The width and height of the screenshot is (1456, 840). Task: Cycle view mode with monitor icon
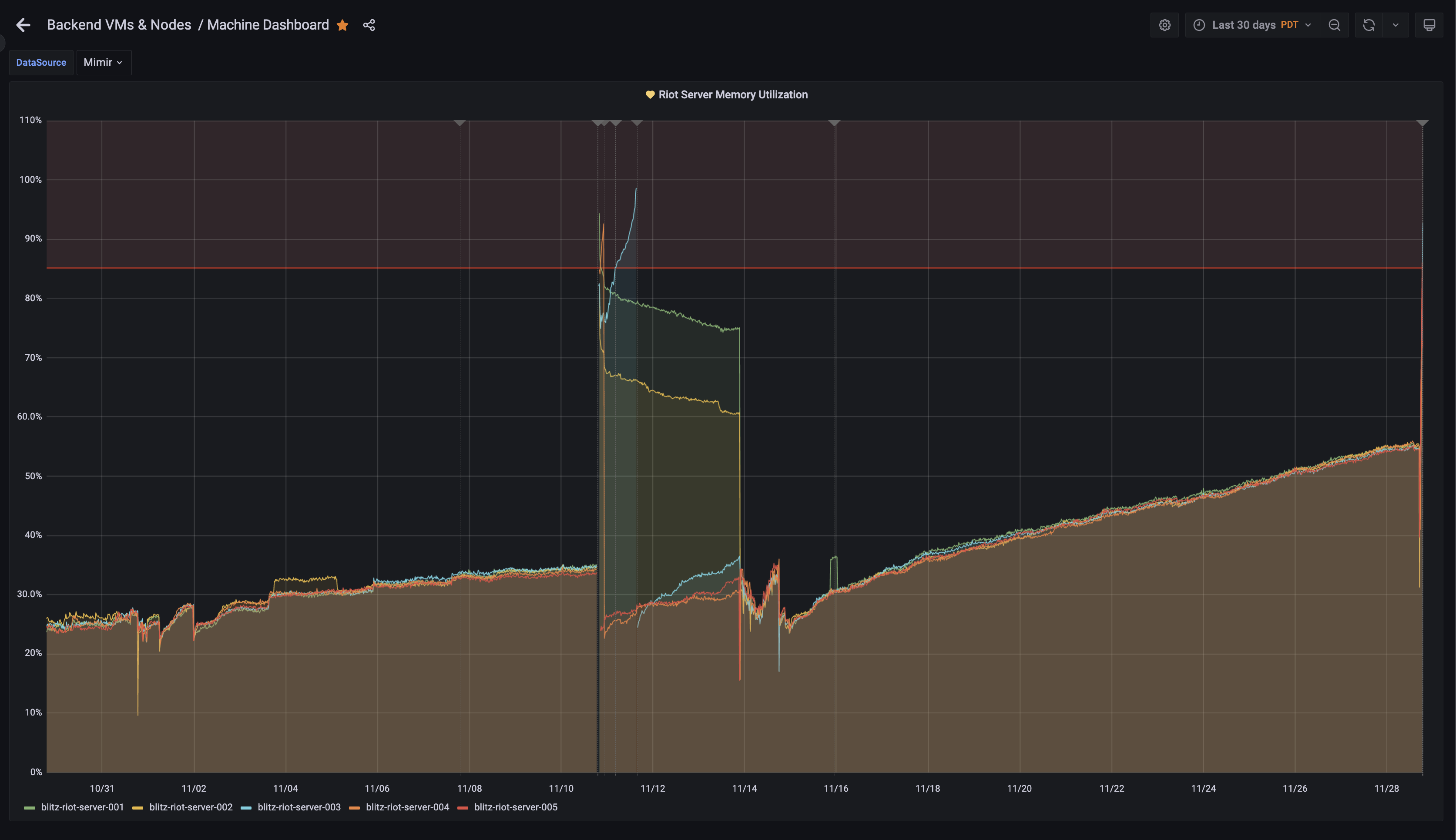(1429, 25)
